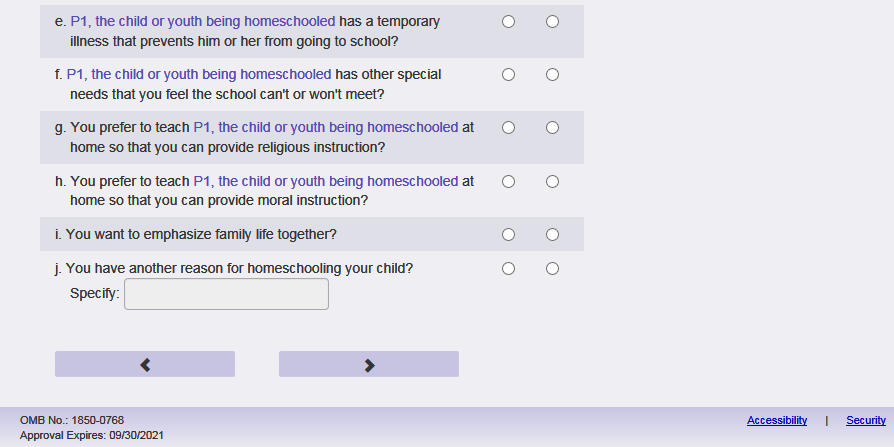Open the Security link

[x=866, y=421]
